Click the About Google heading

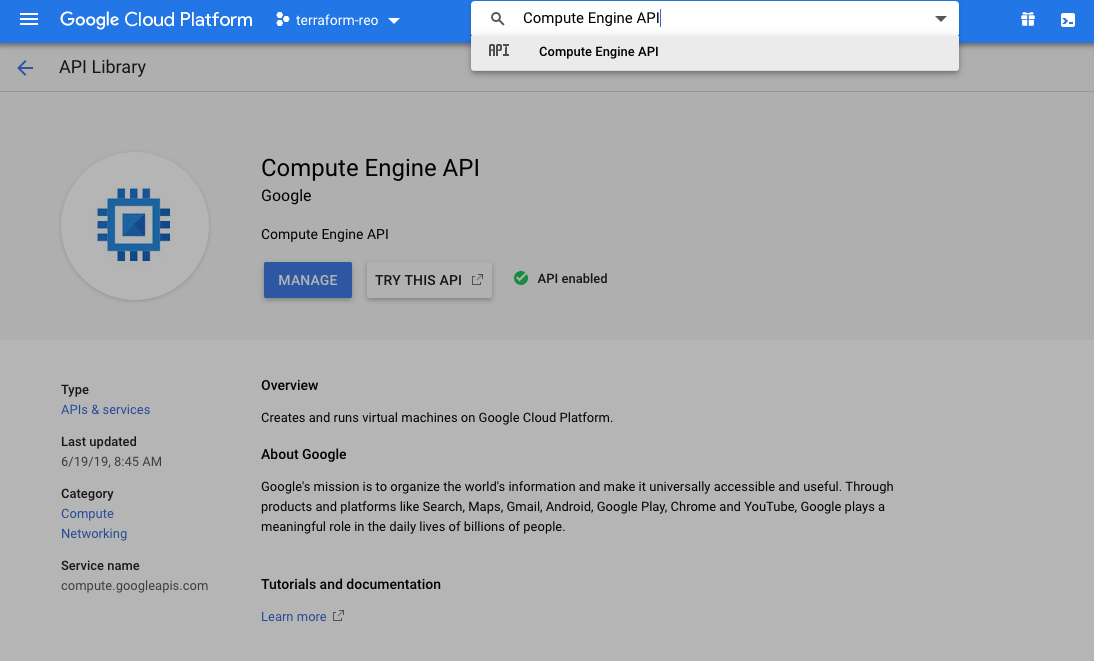tap(304, 454)
